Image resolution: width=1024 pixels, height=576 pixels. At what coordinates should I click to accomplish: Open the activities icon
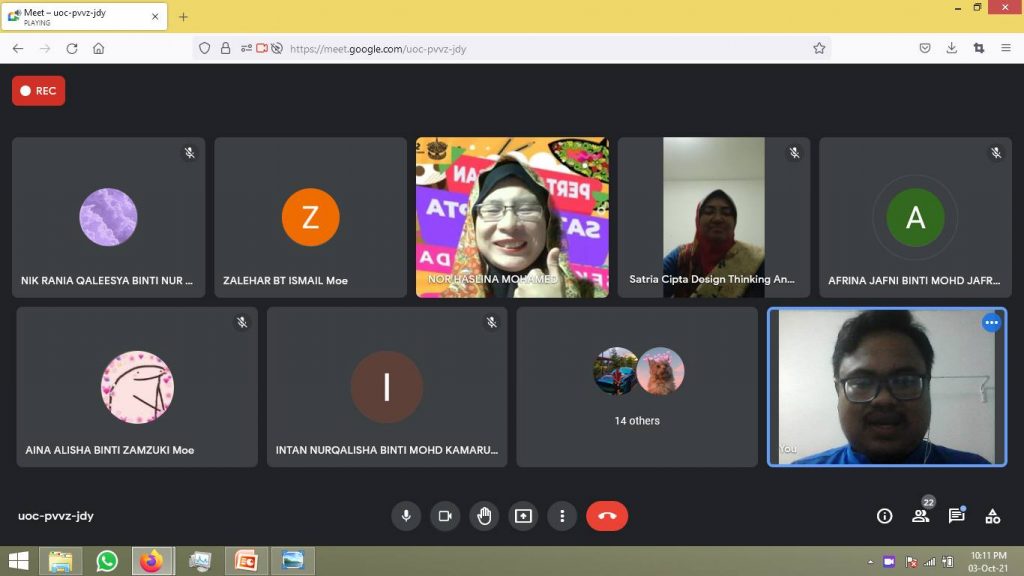[x=992, y=516]
